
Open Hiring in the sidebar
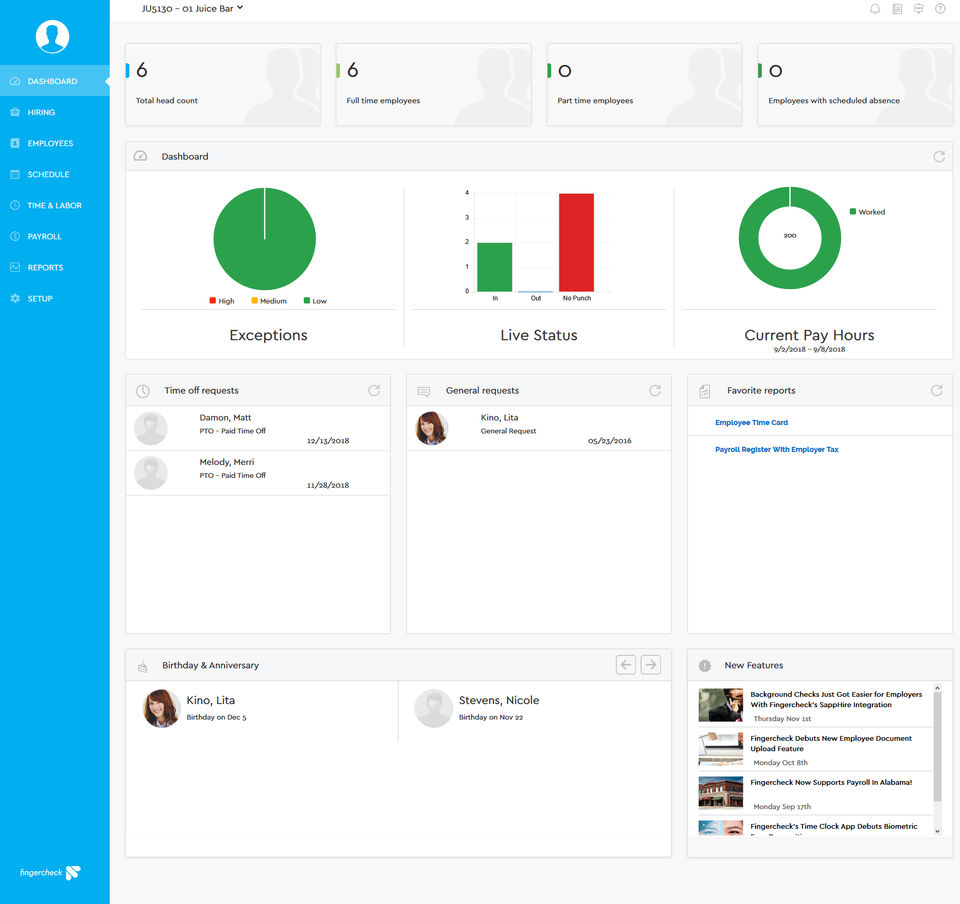pos(54,112)
